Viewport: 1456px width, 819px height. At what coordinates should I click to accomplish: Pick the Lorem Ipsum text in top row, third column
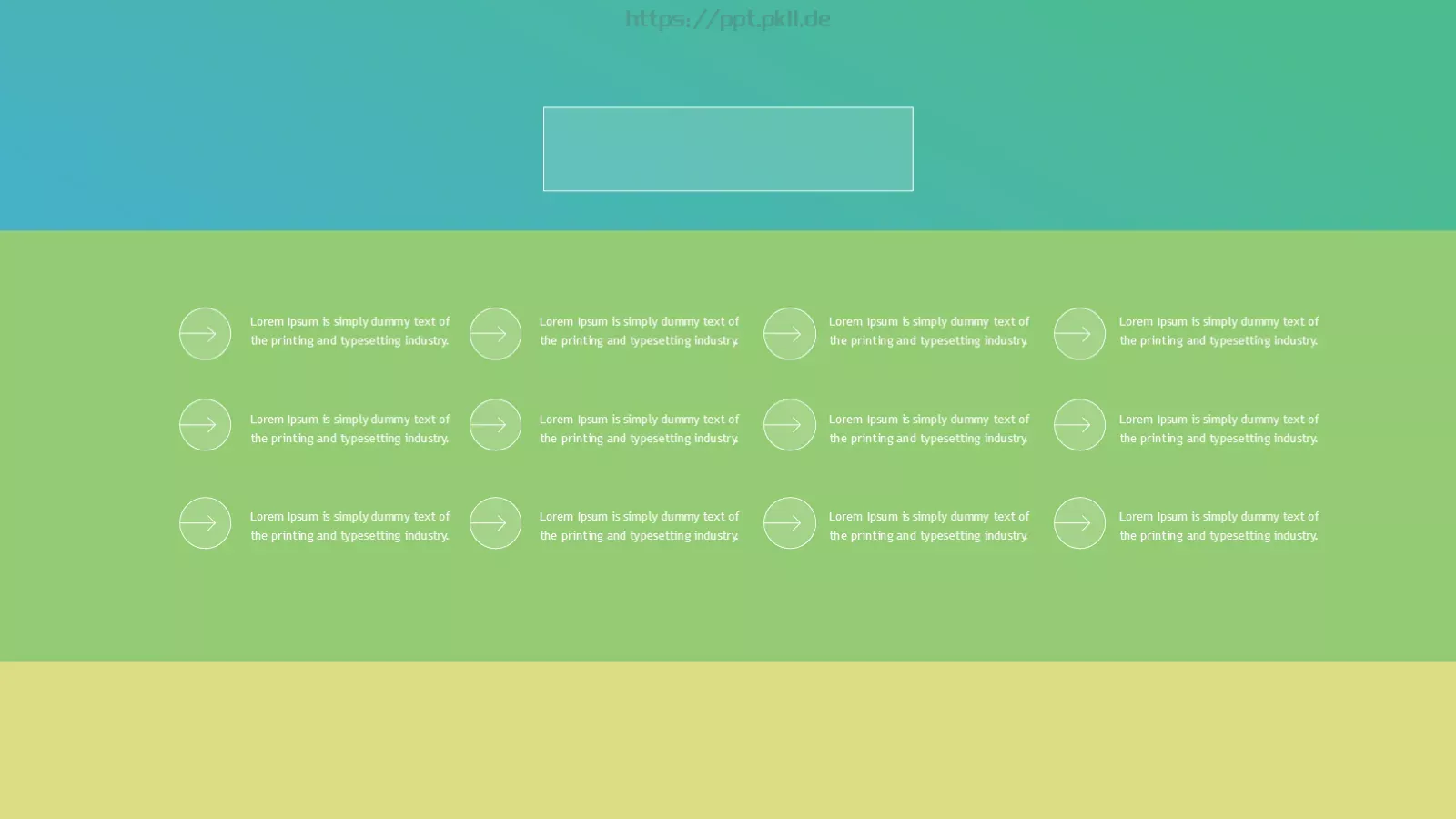(x=929, y=331)
